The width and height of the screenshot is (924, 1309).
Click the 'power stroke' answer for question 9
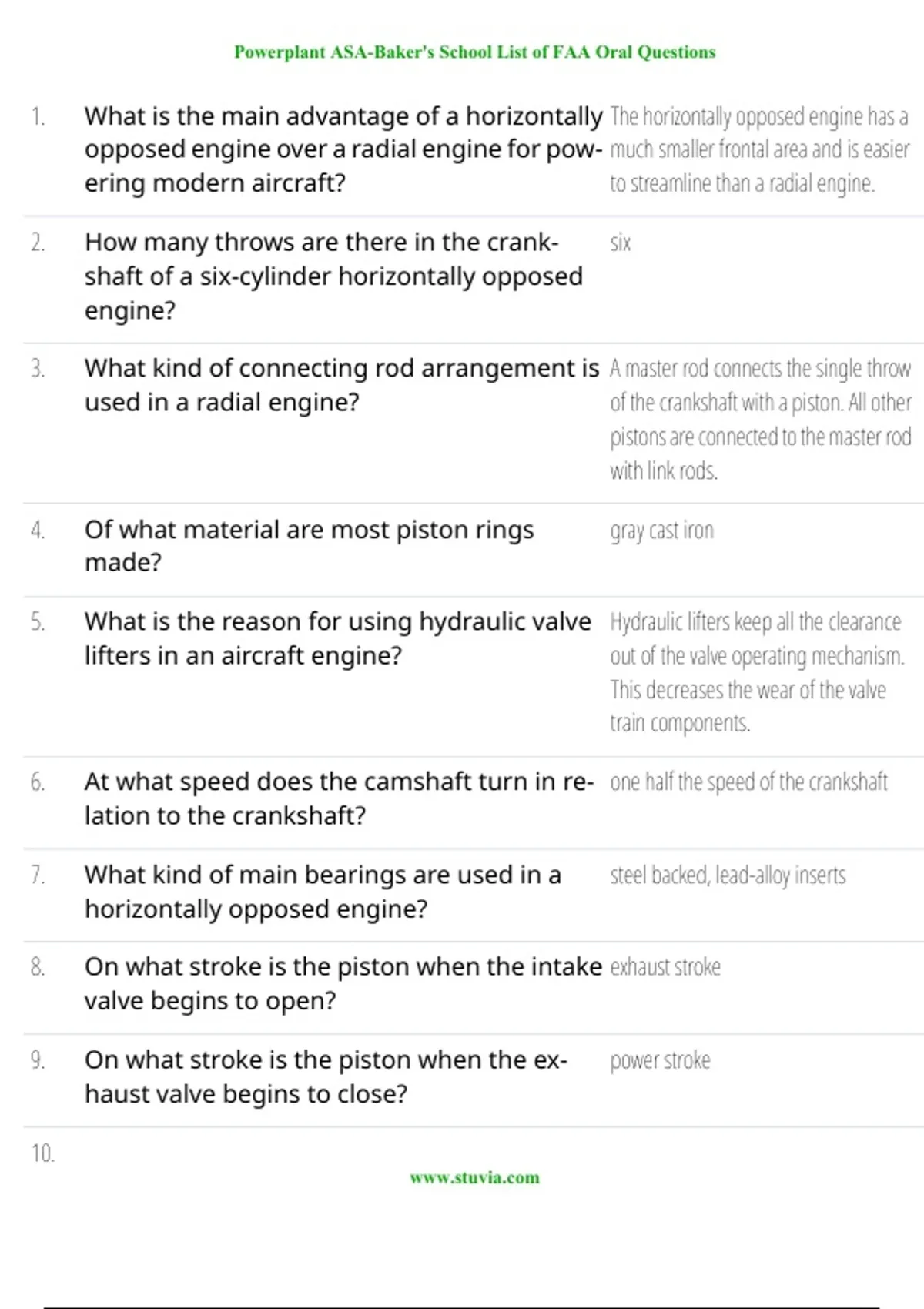click(660, 1060)
